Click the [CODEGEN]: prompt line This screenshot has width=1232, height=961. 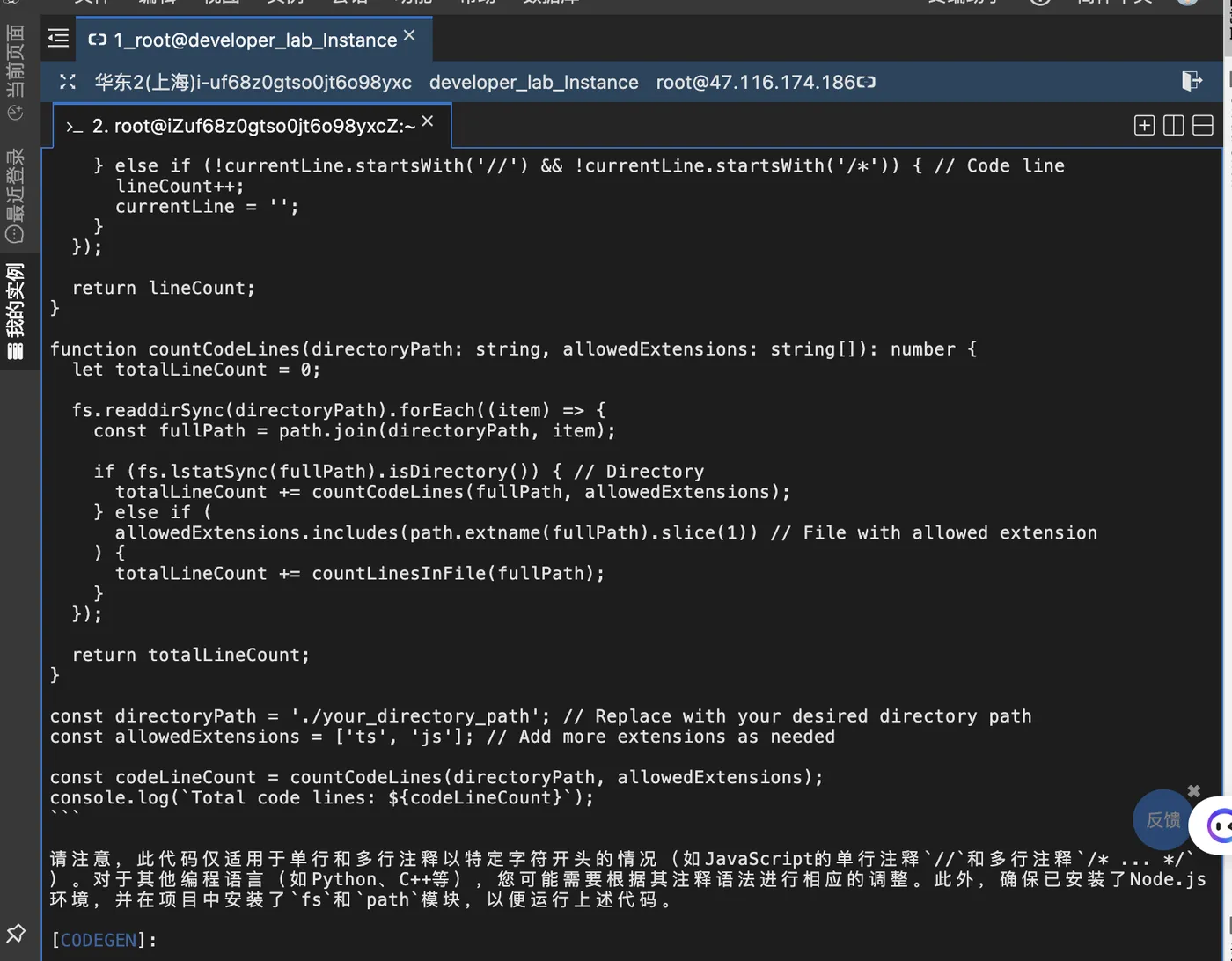tap(104, 940)
